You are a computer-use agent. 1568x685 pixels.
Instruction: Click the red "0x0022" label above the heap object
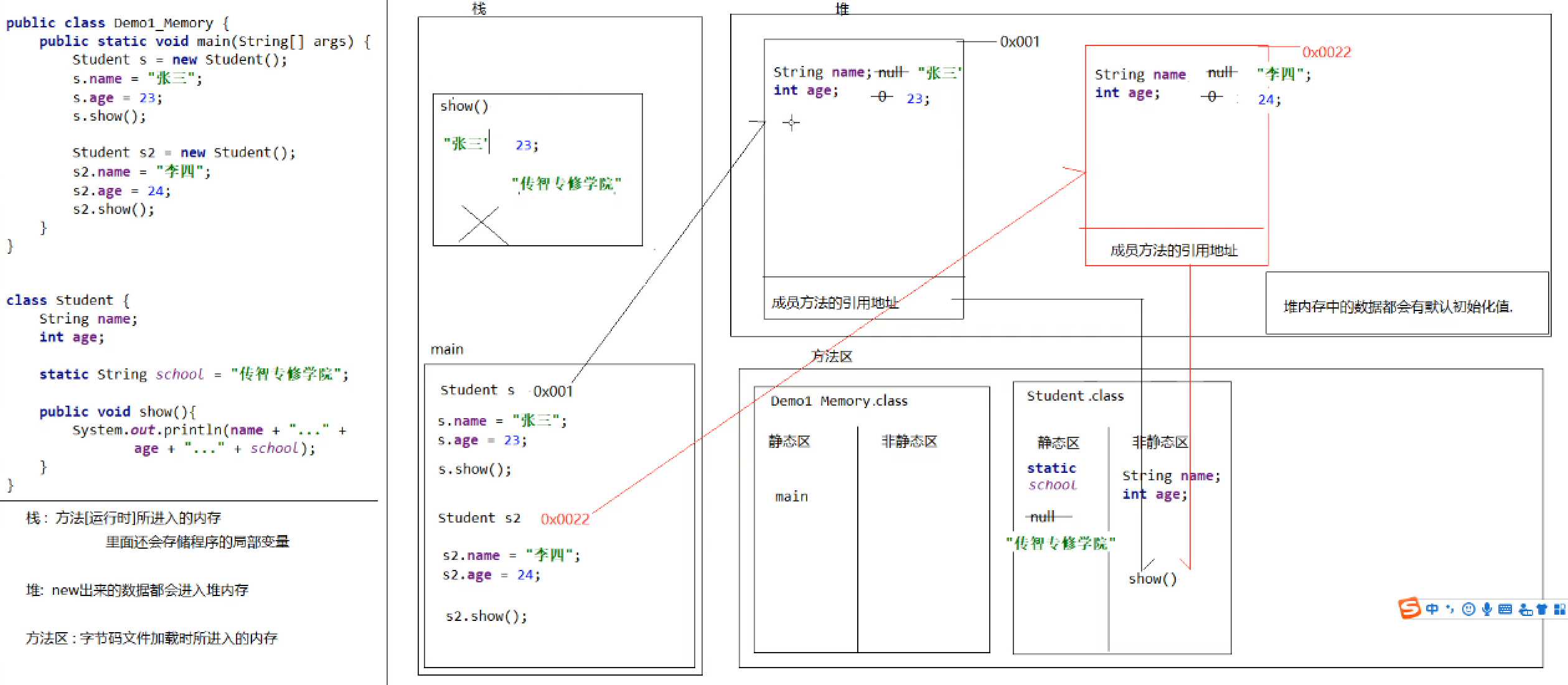[x=1326, y=52]
